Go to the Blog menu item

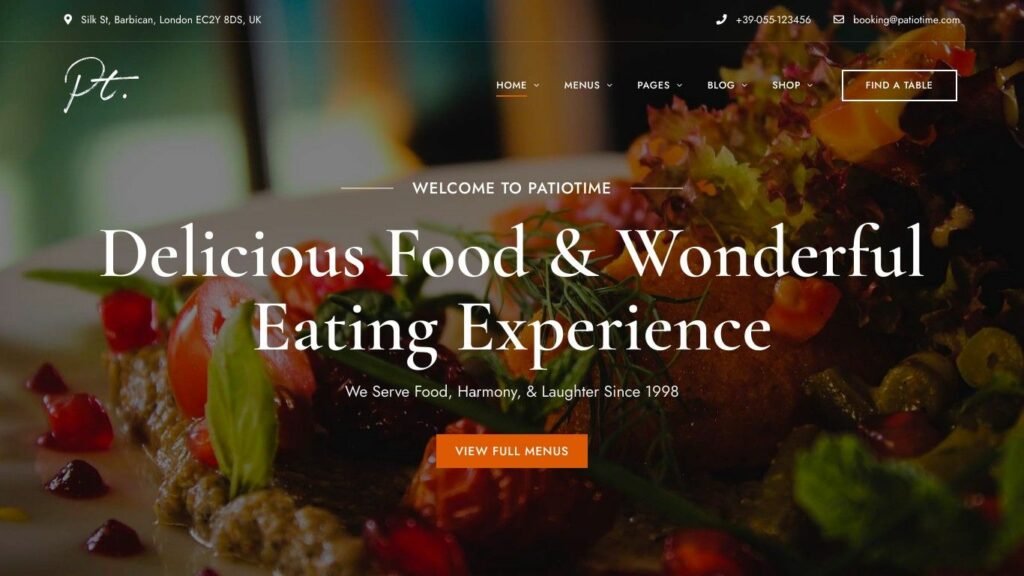tap(720, 85)
